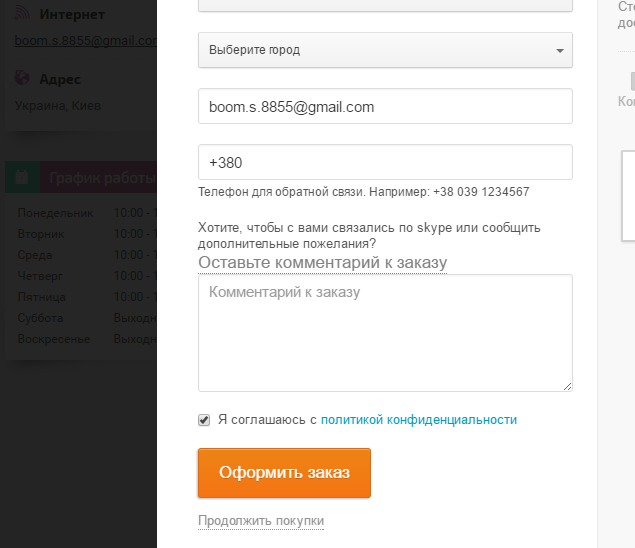
Task: Click the Украина, Киев address text
Action: [x=58, y=106]
